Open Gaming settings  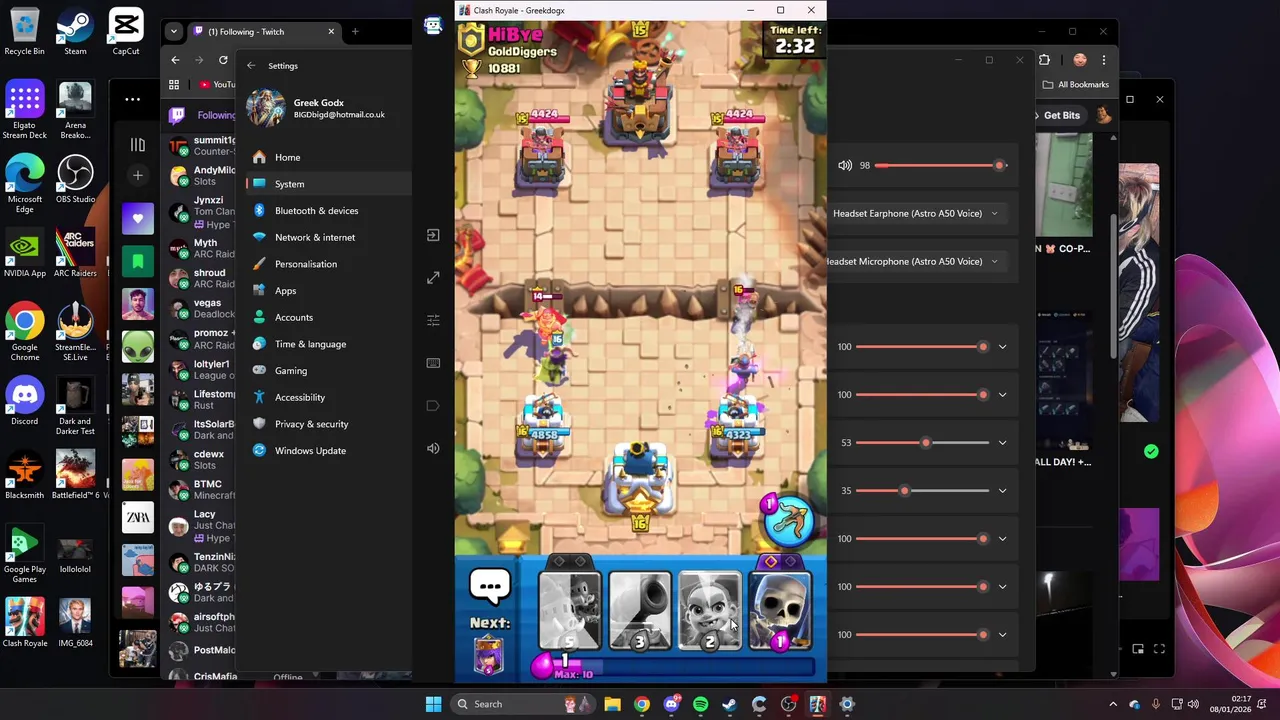pyautogui.click(x=328, y=371)
